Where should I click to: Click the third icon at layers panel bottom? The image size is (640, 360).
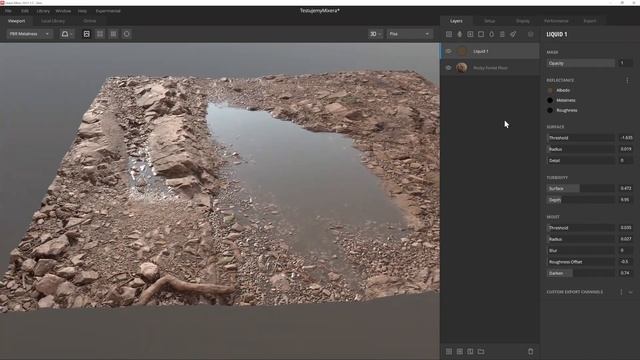point(470,351)
